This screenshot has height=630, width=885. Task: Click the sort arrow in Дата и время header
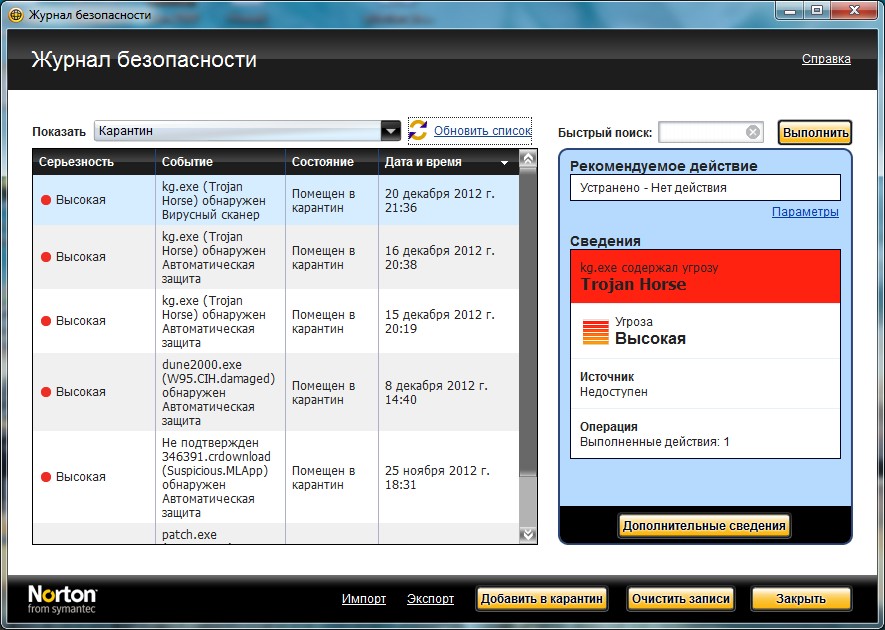tap(505, 162)
